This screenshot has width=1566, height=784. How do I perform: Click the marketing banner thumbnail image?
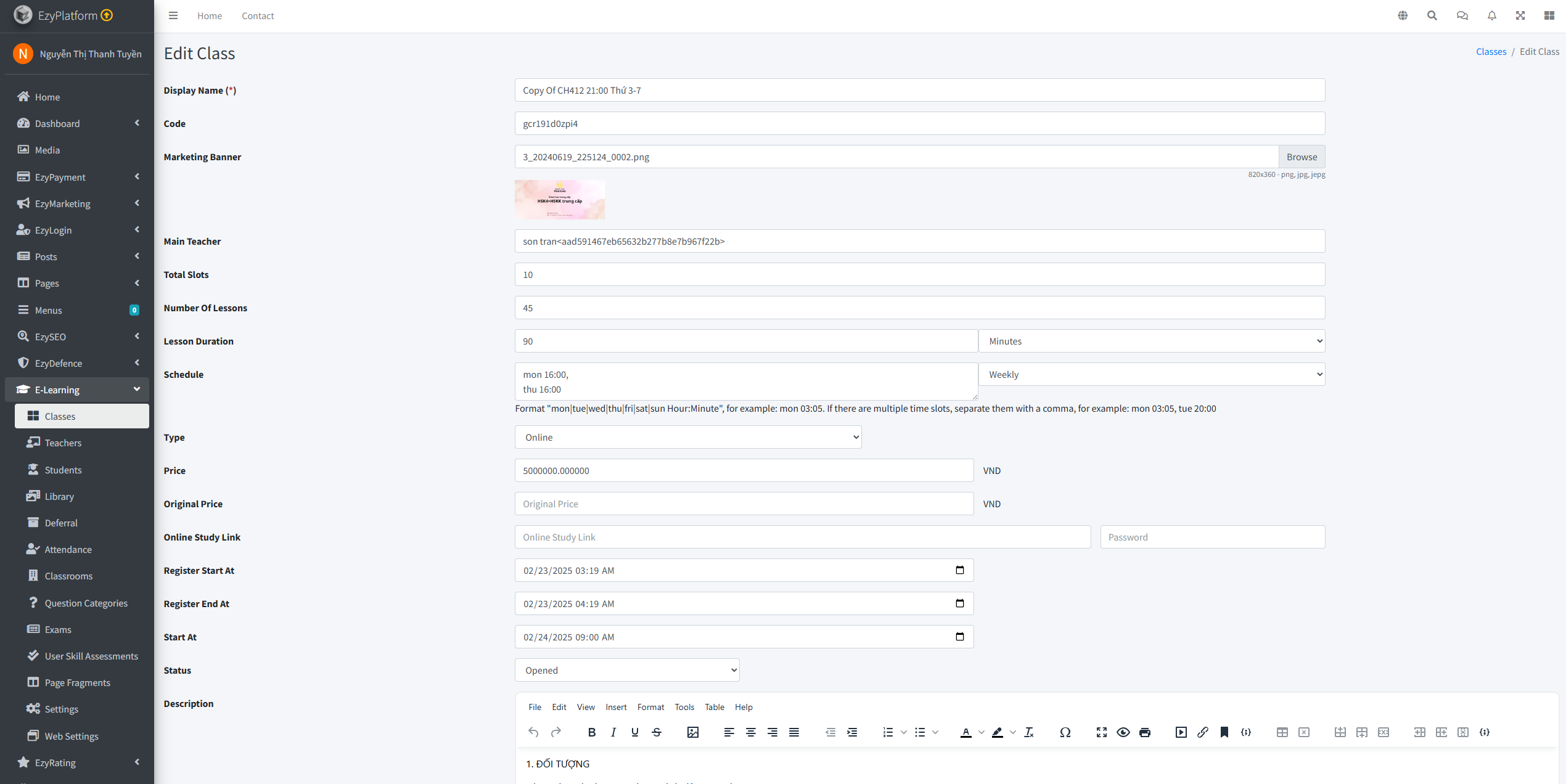coord(559,200)
